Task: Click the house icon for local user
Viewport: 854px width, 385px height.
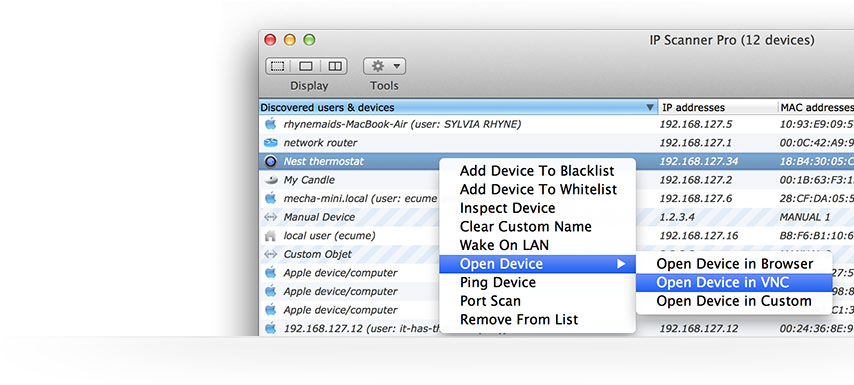Action: point(271,236)
